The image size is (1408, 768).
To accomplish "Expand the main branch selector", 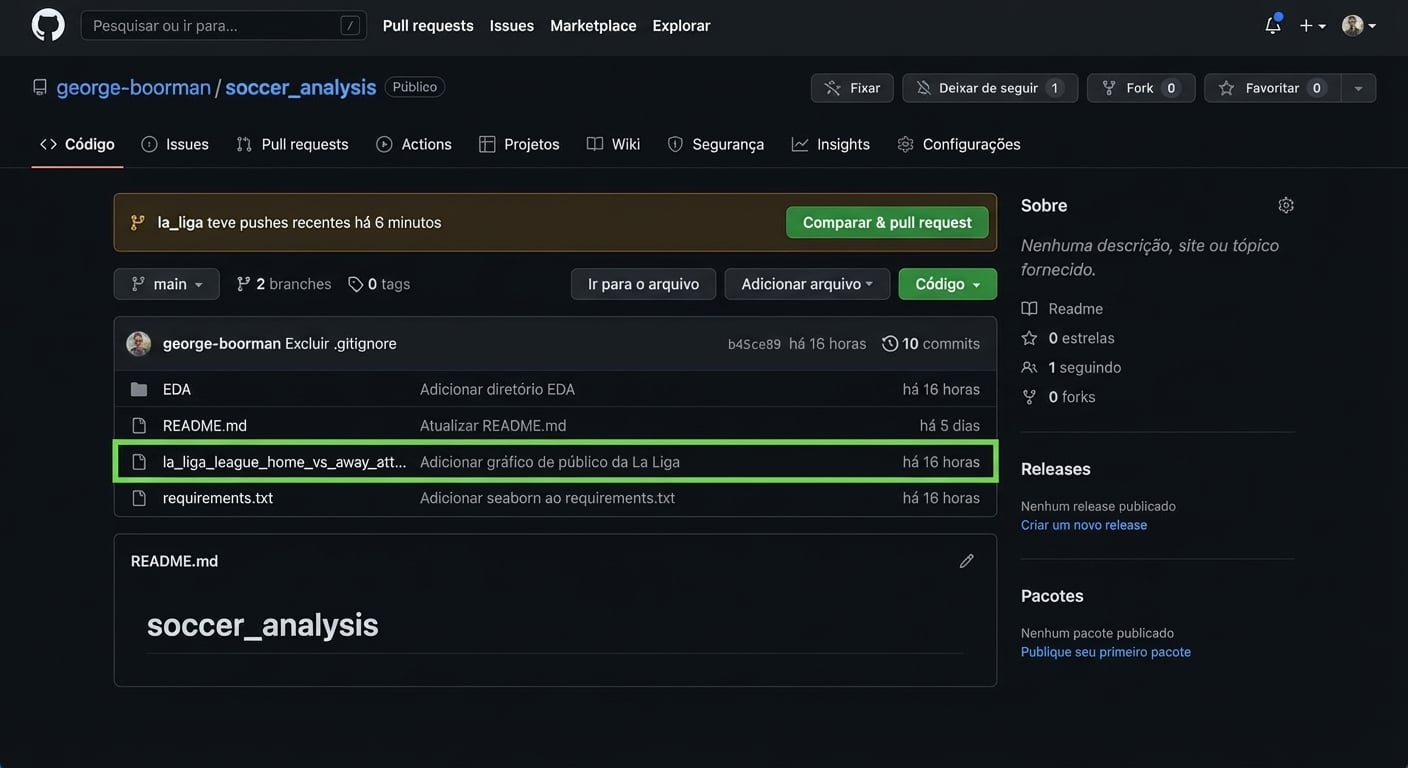I will click(x=167, y=284).
